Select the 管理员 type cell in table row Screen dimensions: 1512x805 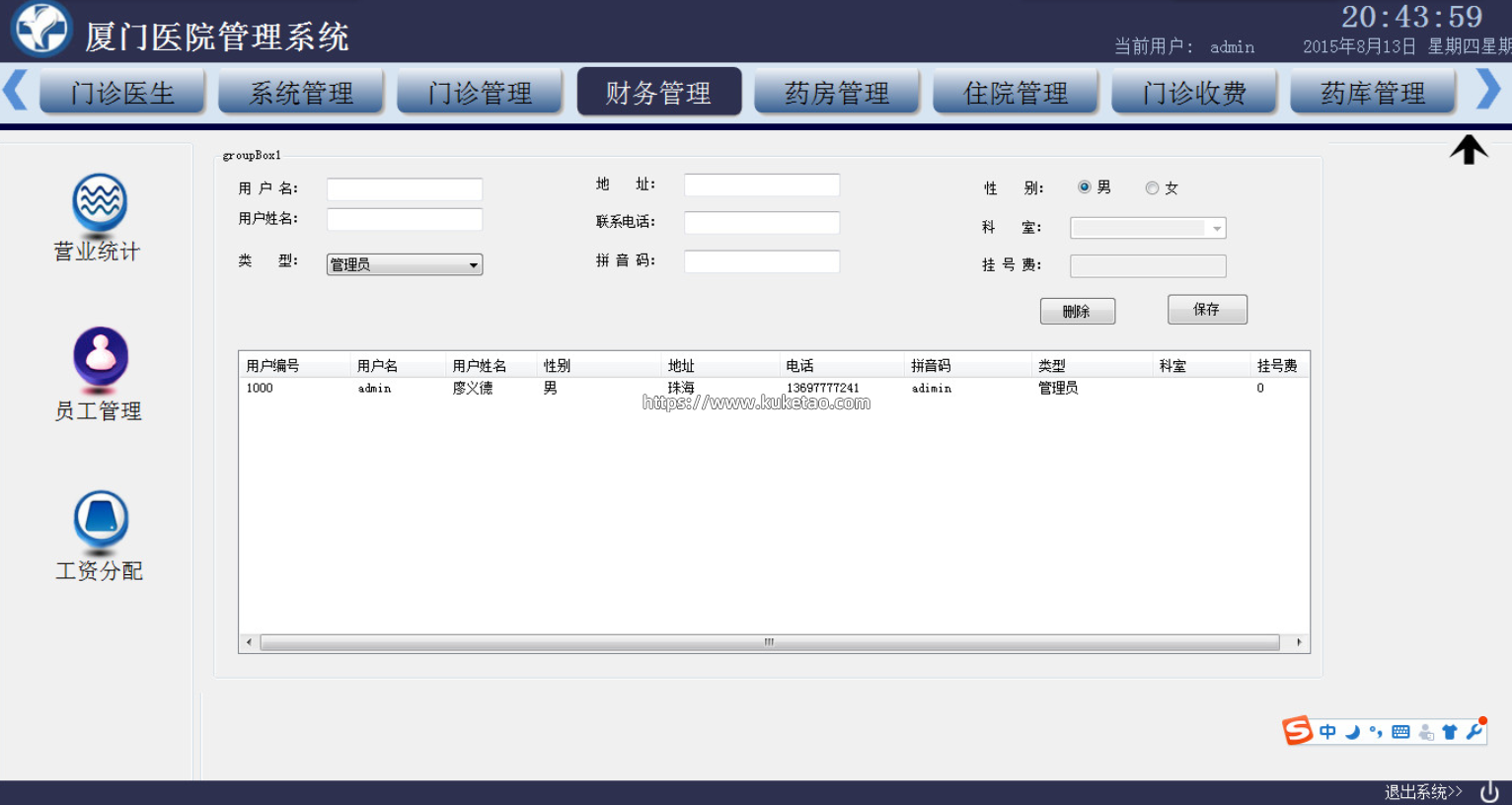1058,389
